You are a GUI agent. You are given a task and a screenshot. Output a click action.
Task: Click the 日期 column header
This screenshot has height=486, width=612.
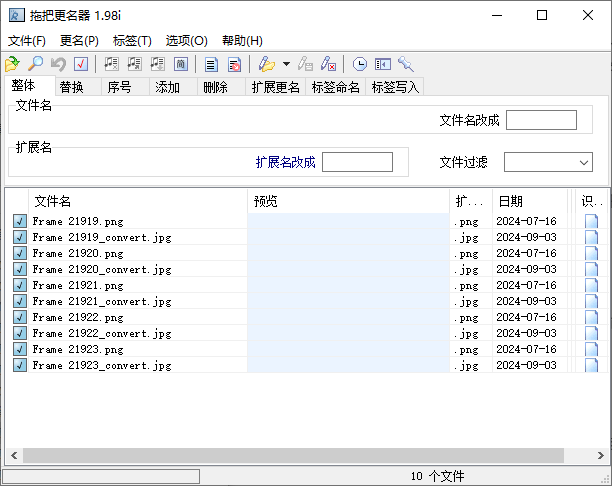pyautogui.click(x=530, y=201)
